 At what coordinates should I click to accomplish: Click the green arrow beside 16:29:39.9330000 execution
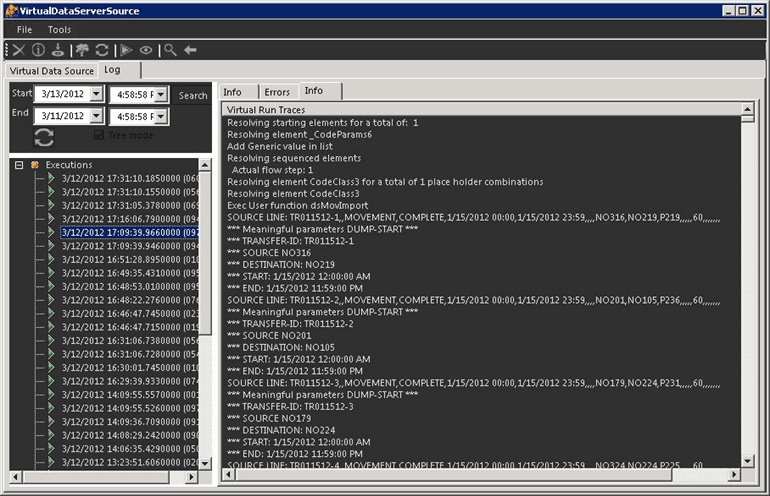point(51,381)
